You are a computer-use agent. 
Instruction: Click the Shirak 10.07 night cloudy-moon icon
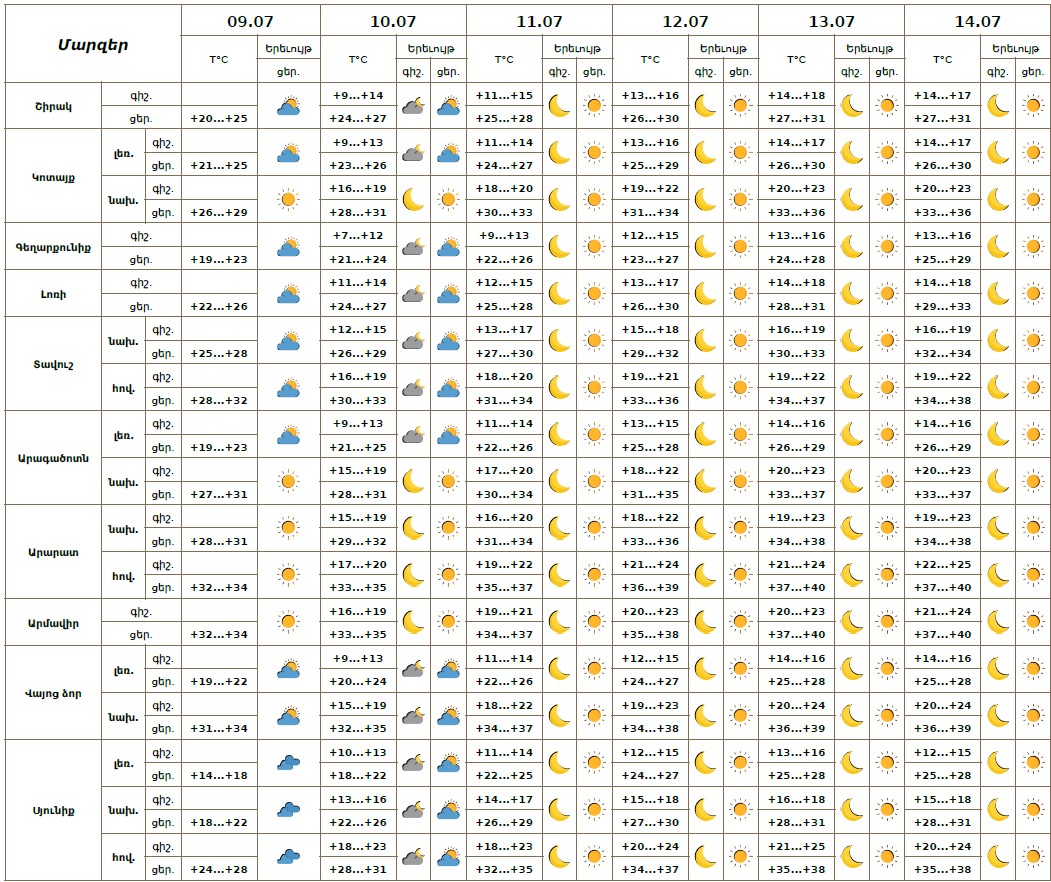tap(413, 106)
